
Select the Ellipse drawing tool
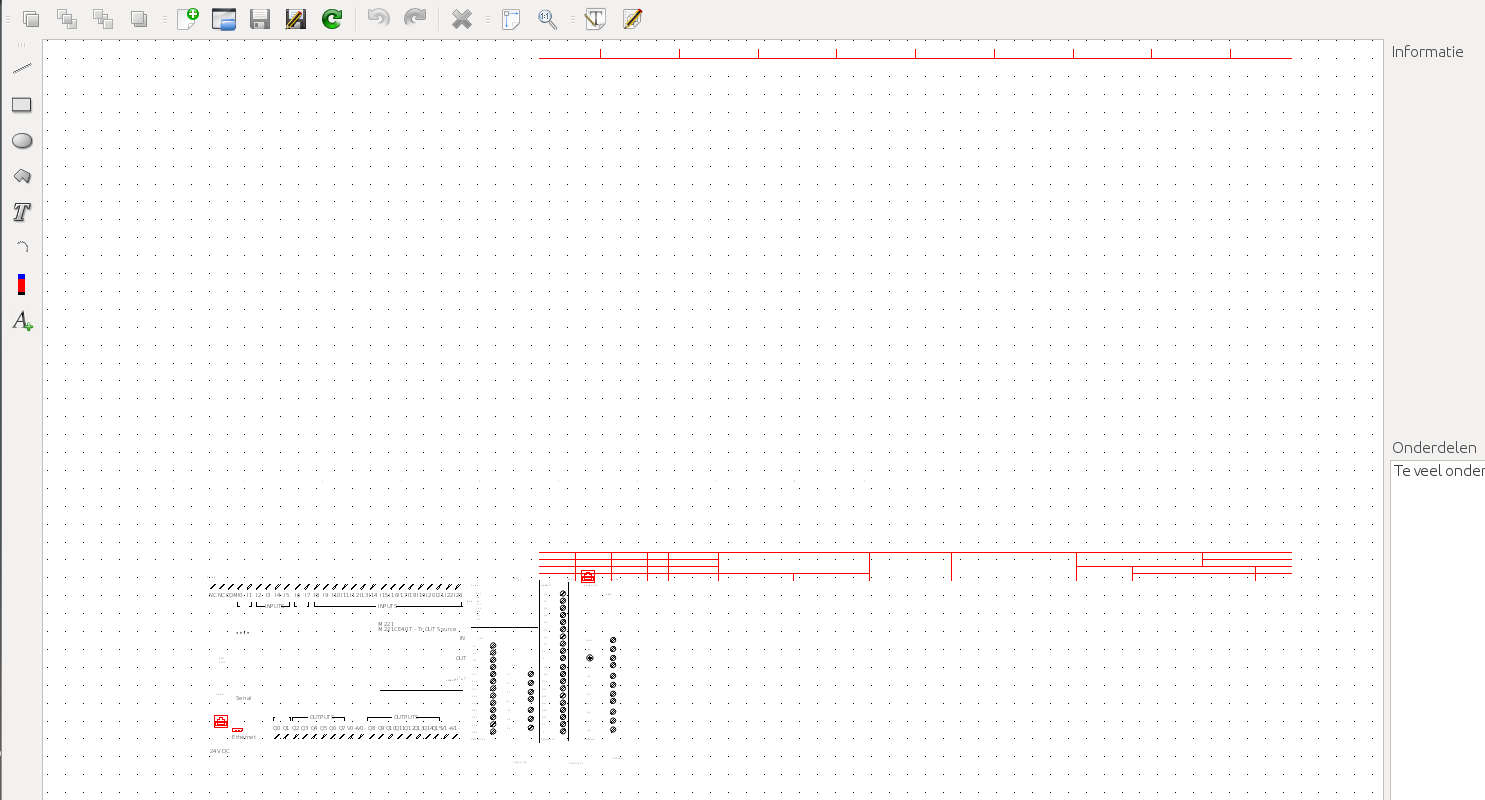click(x=22, y=141)
